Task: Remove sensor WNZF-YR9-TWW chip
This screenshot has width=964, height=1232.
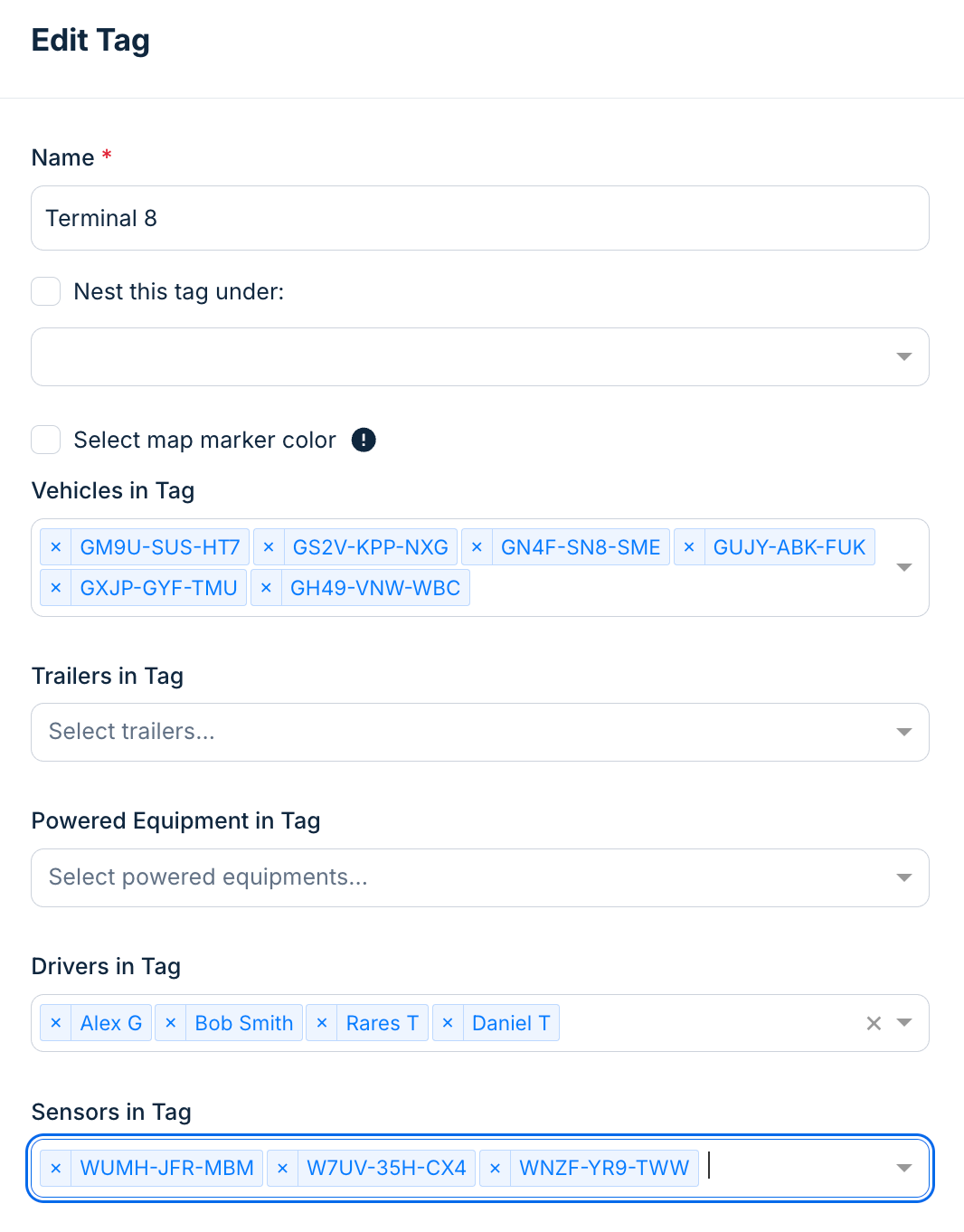Action: pos(495,1168)
